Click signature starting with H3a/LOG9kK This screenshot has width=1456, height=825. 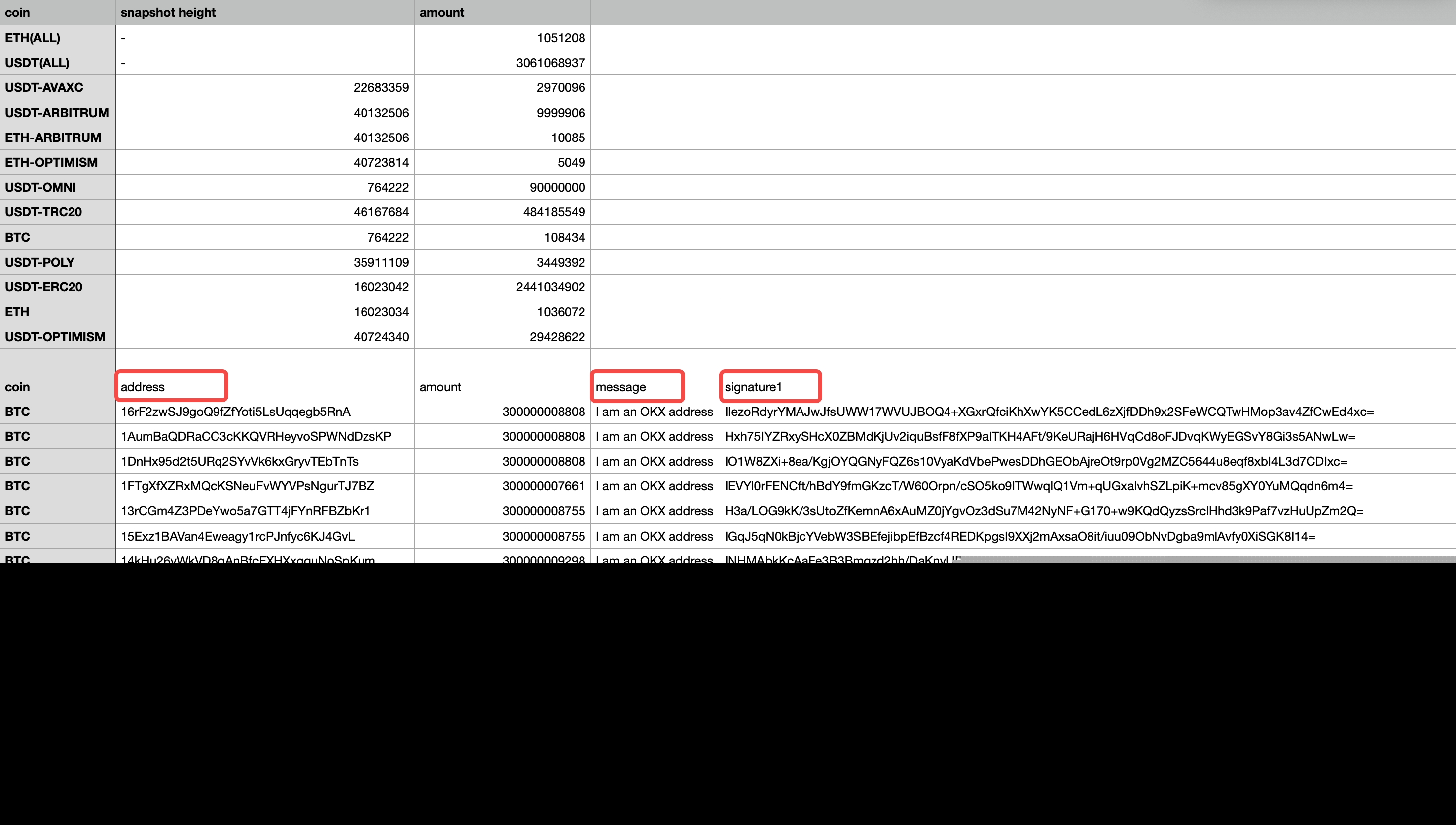[1043, 511]
